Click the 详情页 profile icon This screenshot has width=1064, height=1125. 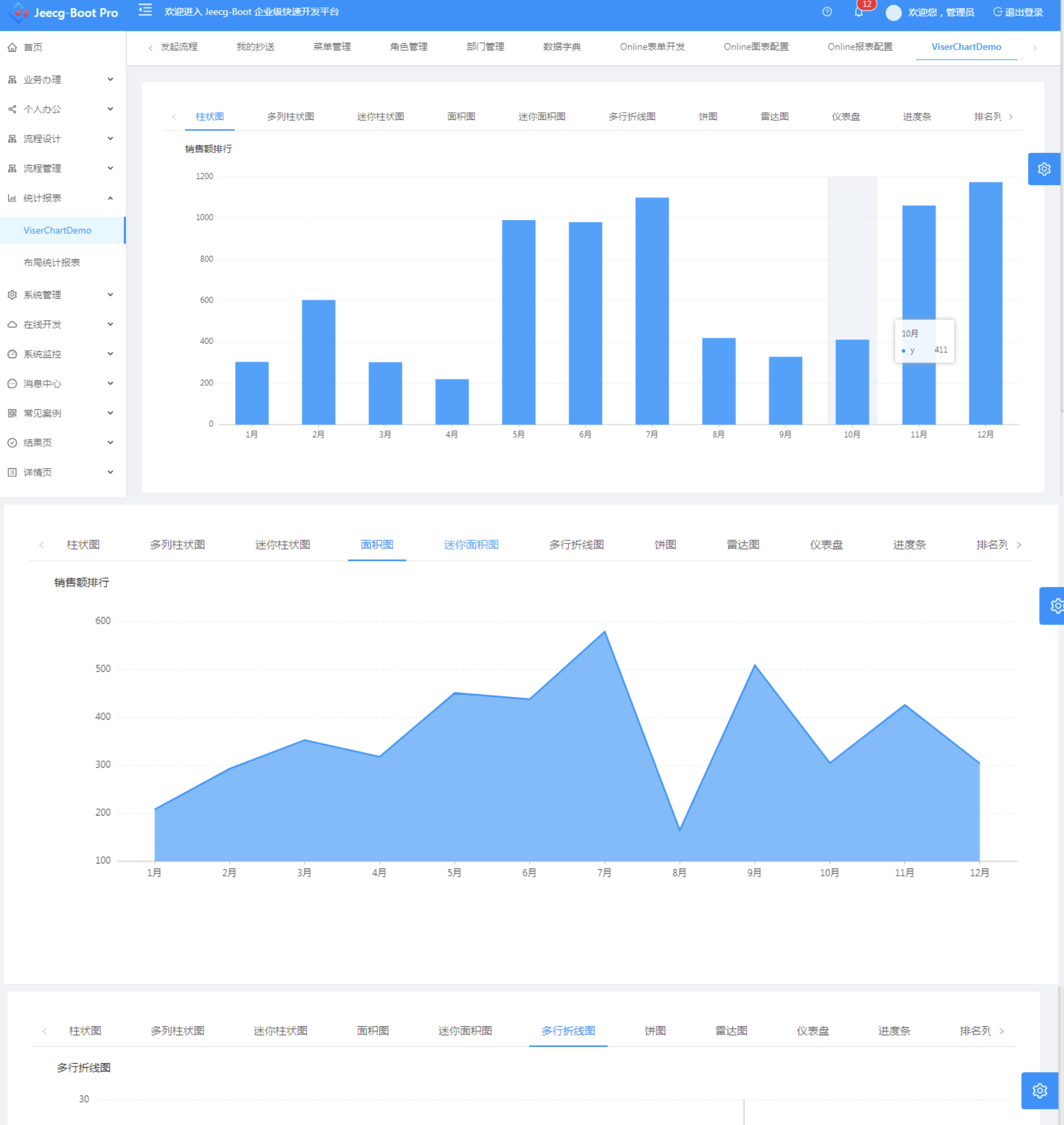[12, 472]
